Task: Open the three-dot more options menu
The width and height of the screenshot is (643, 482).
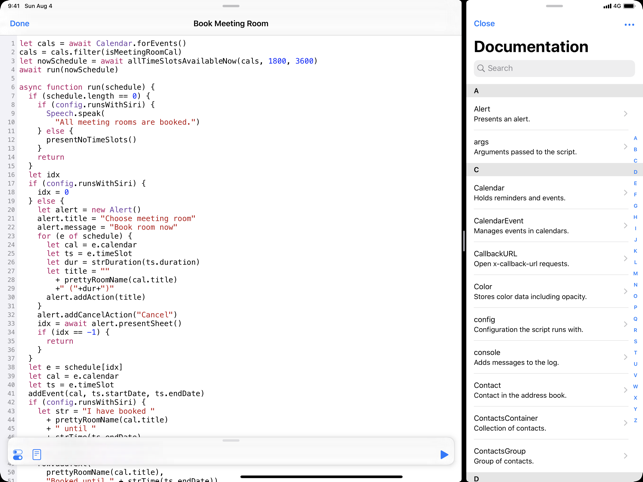Action: click(x=628, y=24)
